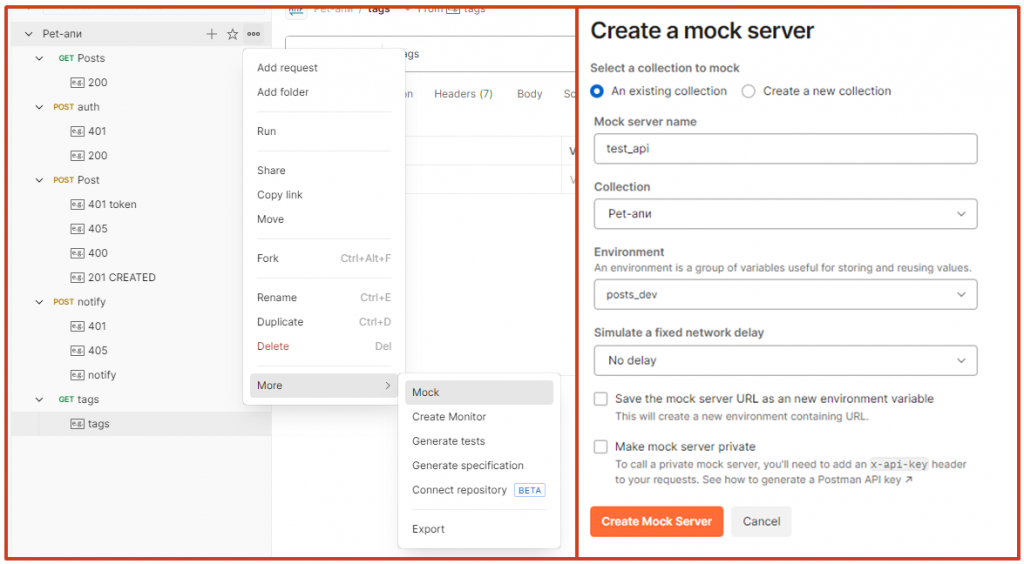This screenshot has height=564, width=1024.
Task: Open the Environment dropdown showing posts_dev
Action: (785, 294)
